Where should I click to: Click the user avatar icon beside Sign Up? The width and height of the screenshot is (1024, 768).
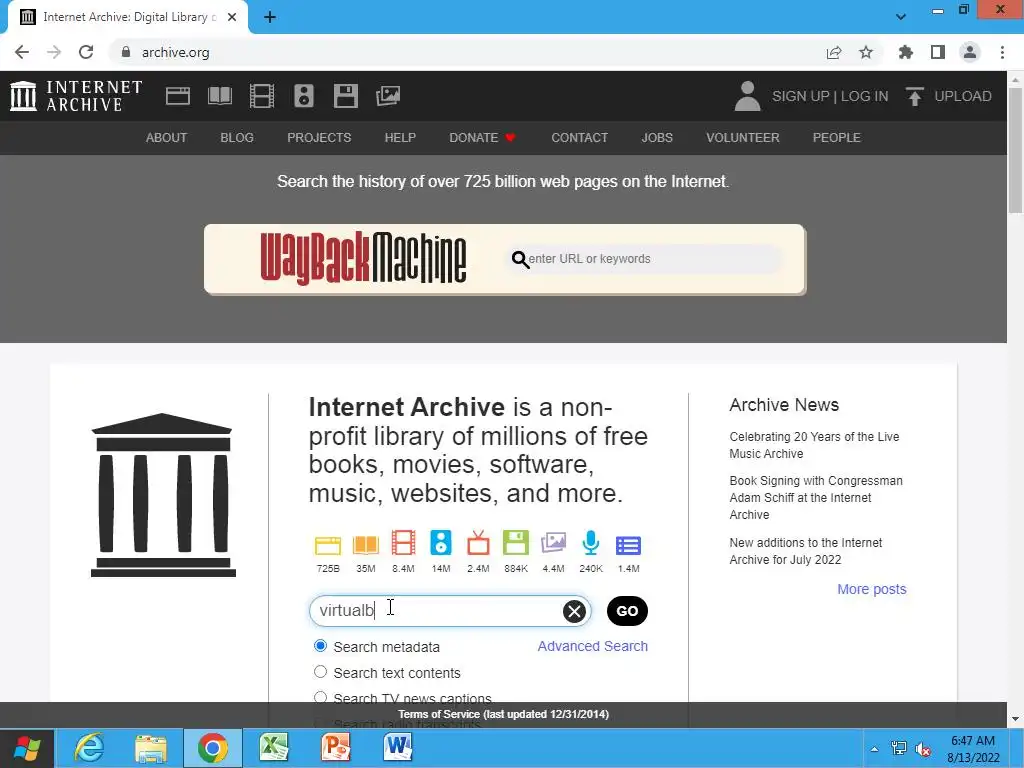(x=748, y=96)
